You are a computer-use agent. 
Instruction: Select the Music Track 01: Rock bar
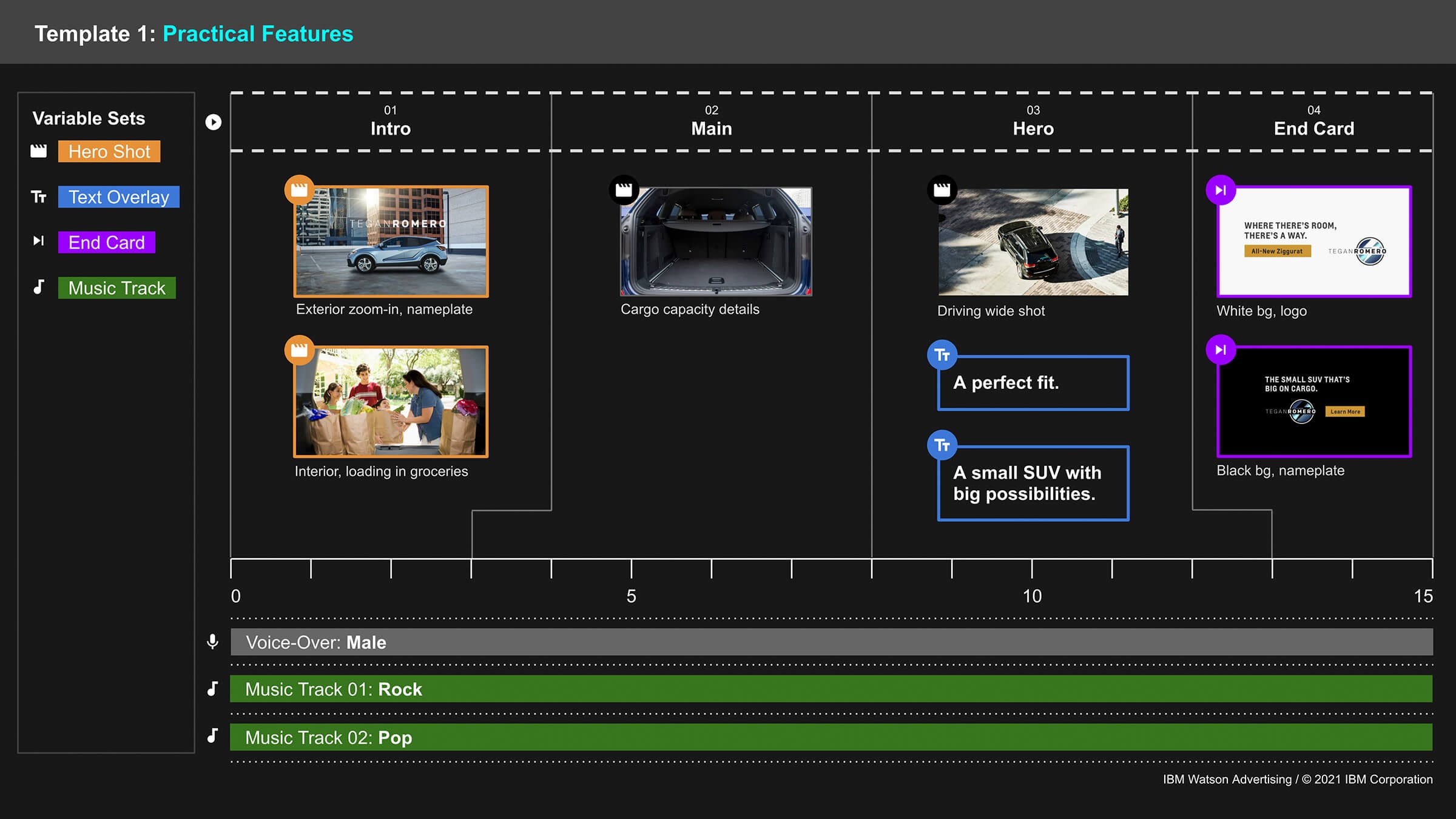point(831,689)
